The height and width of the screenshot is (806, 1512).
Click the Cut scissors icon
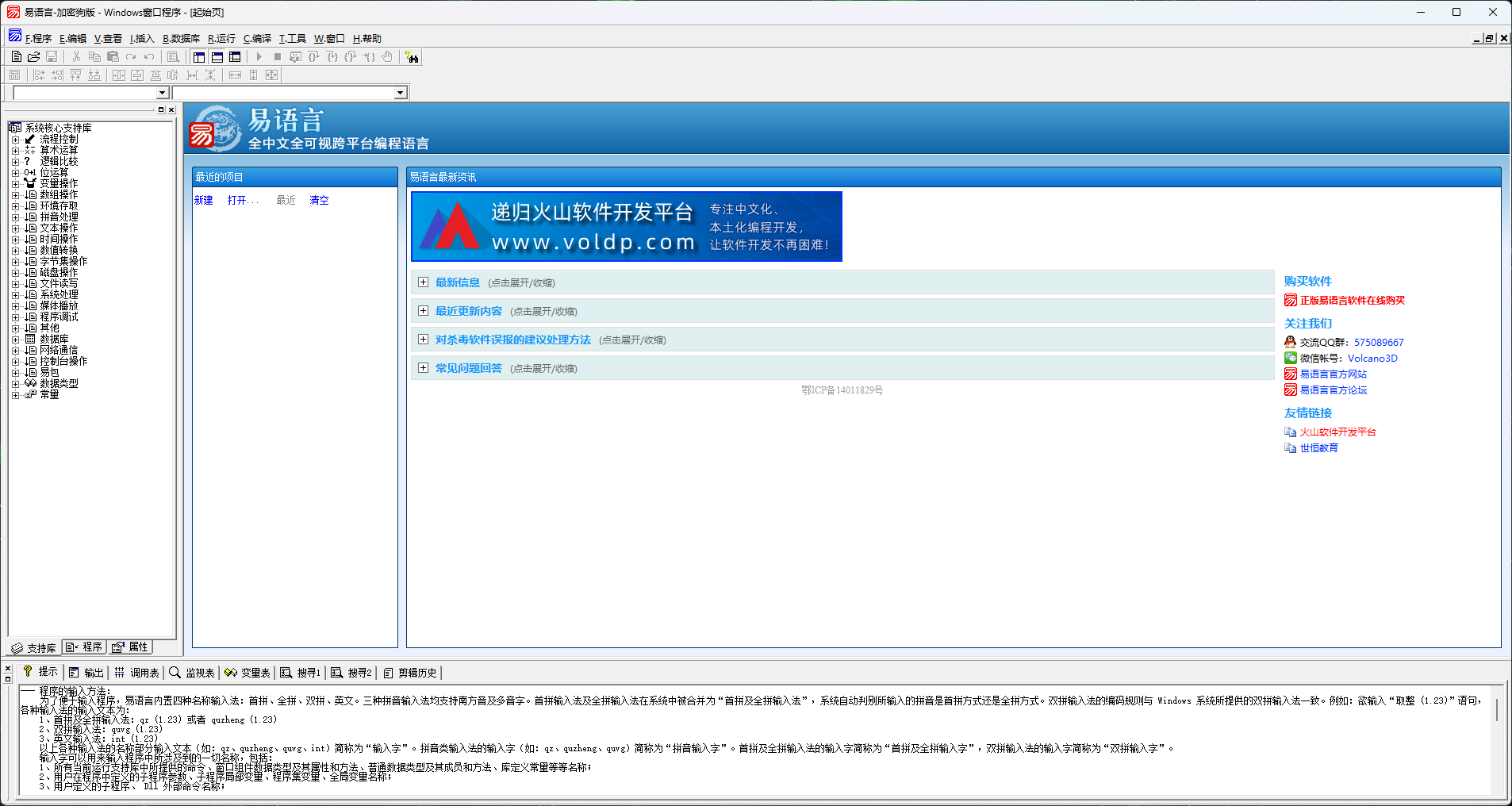76,57
